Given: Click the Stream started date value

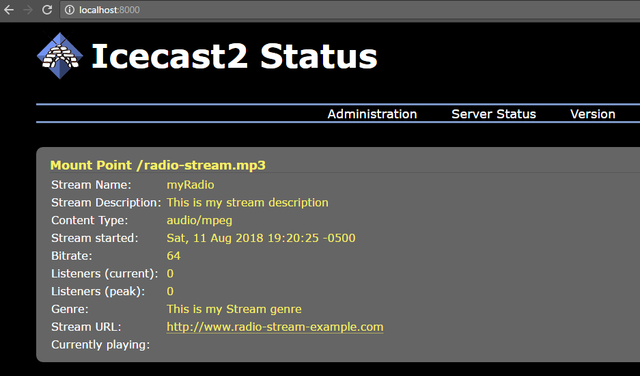Looking at the screenshot, I should [261, 238].
